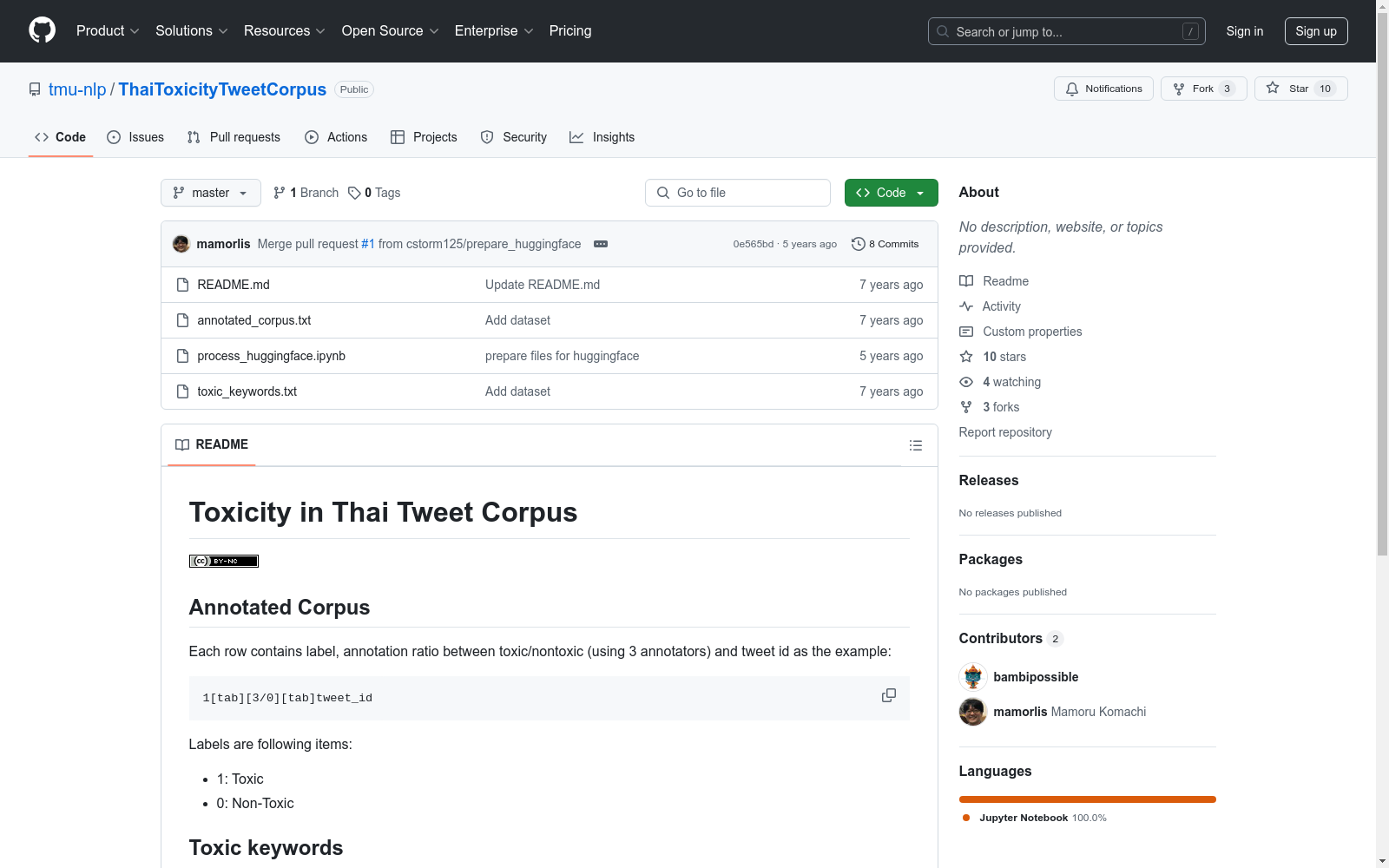Click the Notifications bell button
The image size is (1389, 868).
coord(1103,89)
